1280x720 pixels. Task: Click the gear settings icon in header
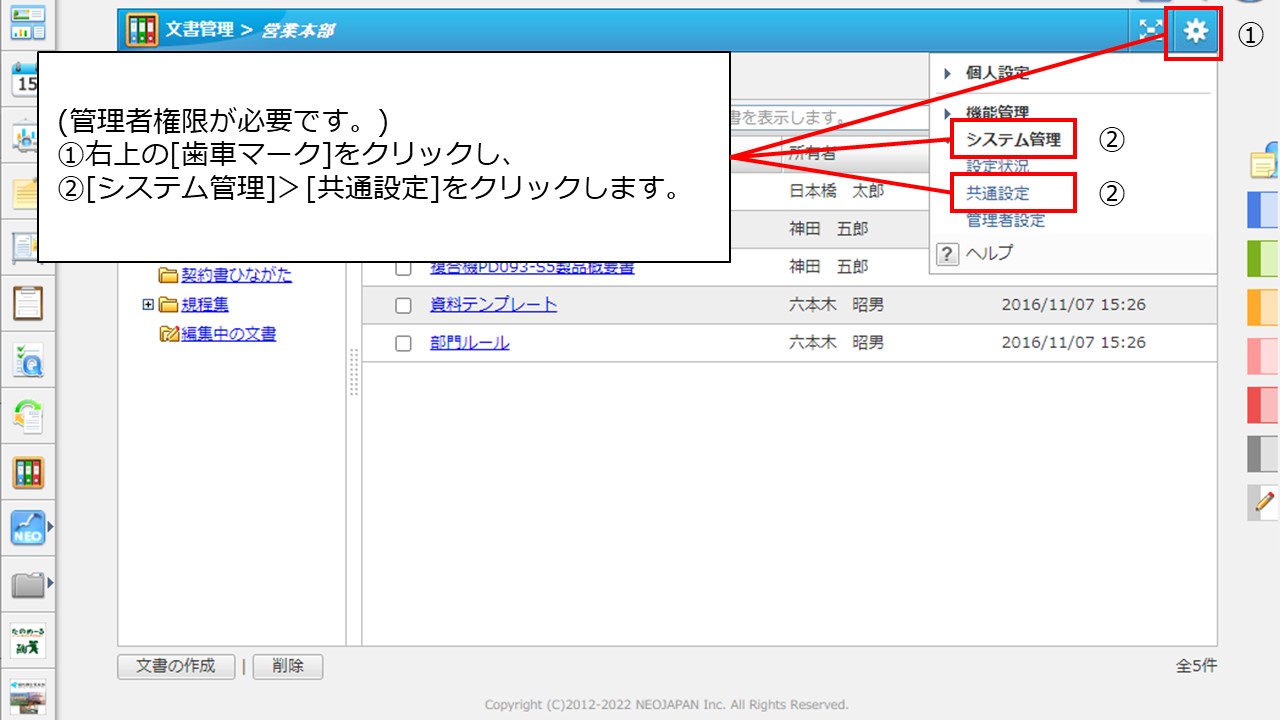click(1195, 32)
